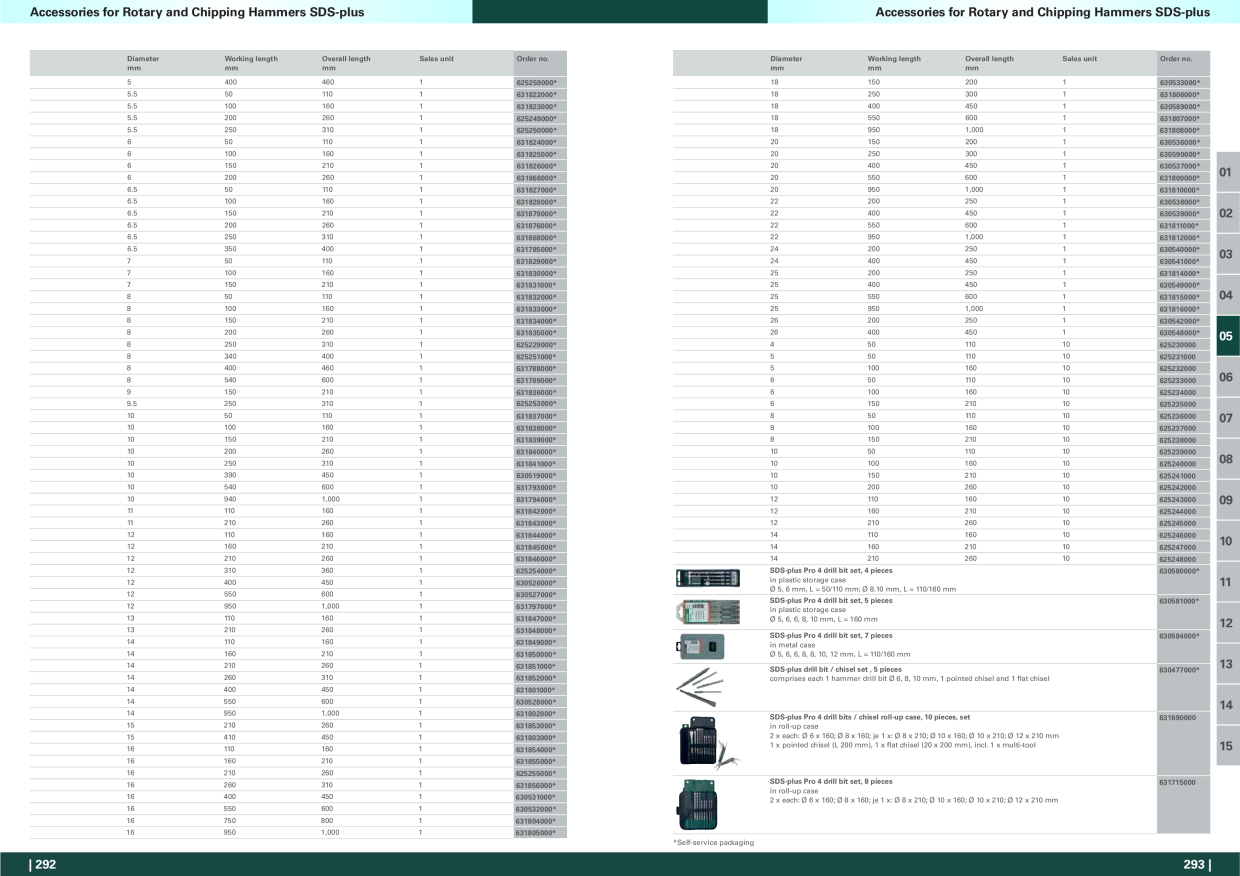Select order number 630580000*
This screenshot has height=876, width=1240.
coord(1179,571)
